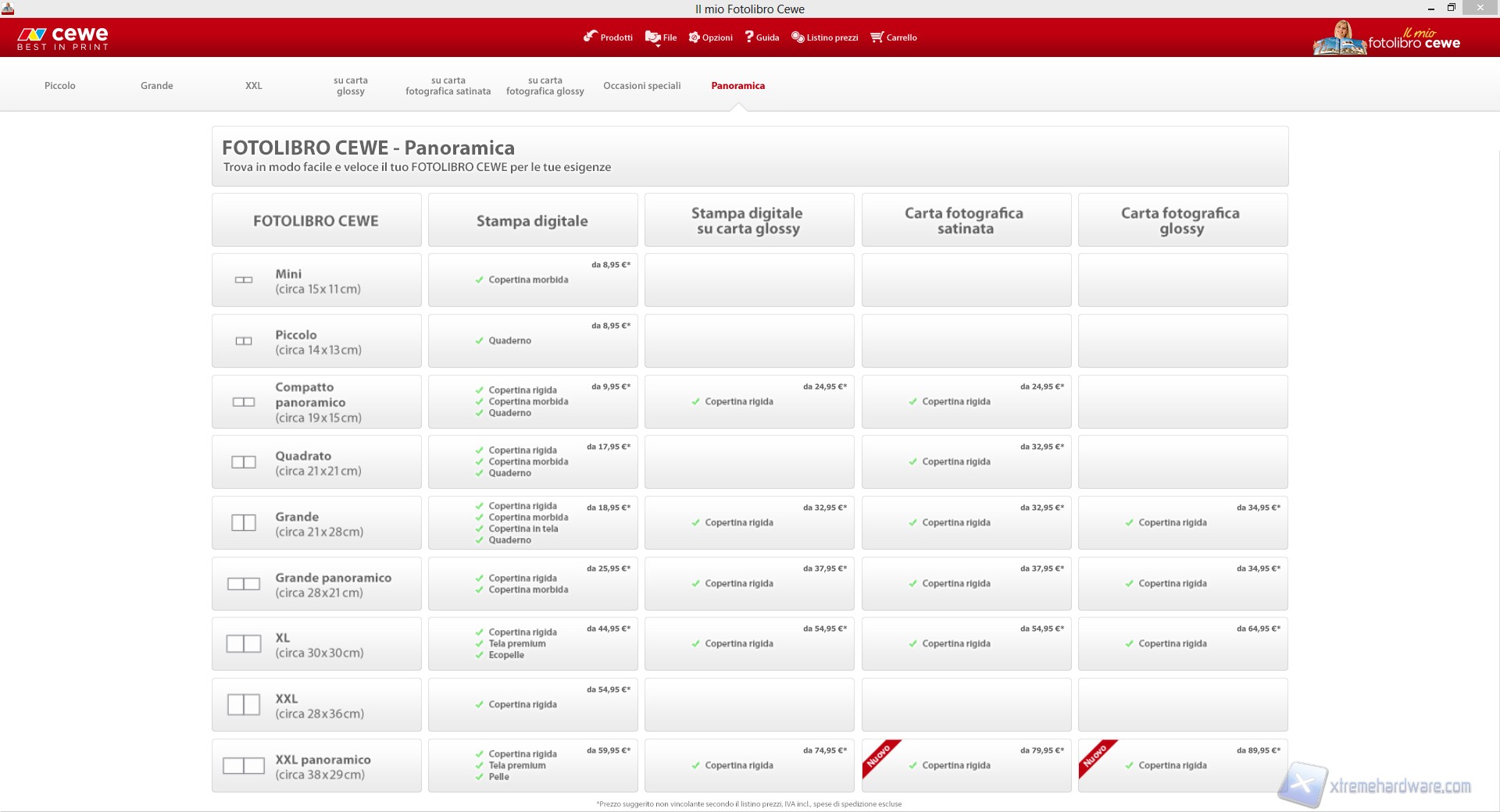Select the XXL panoramico format icon

244,766
